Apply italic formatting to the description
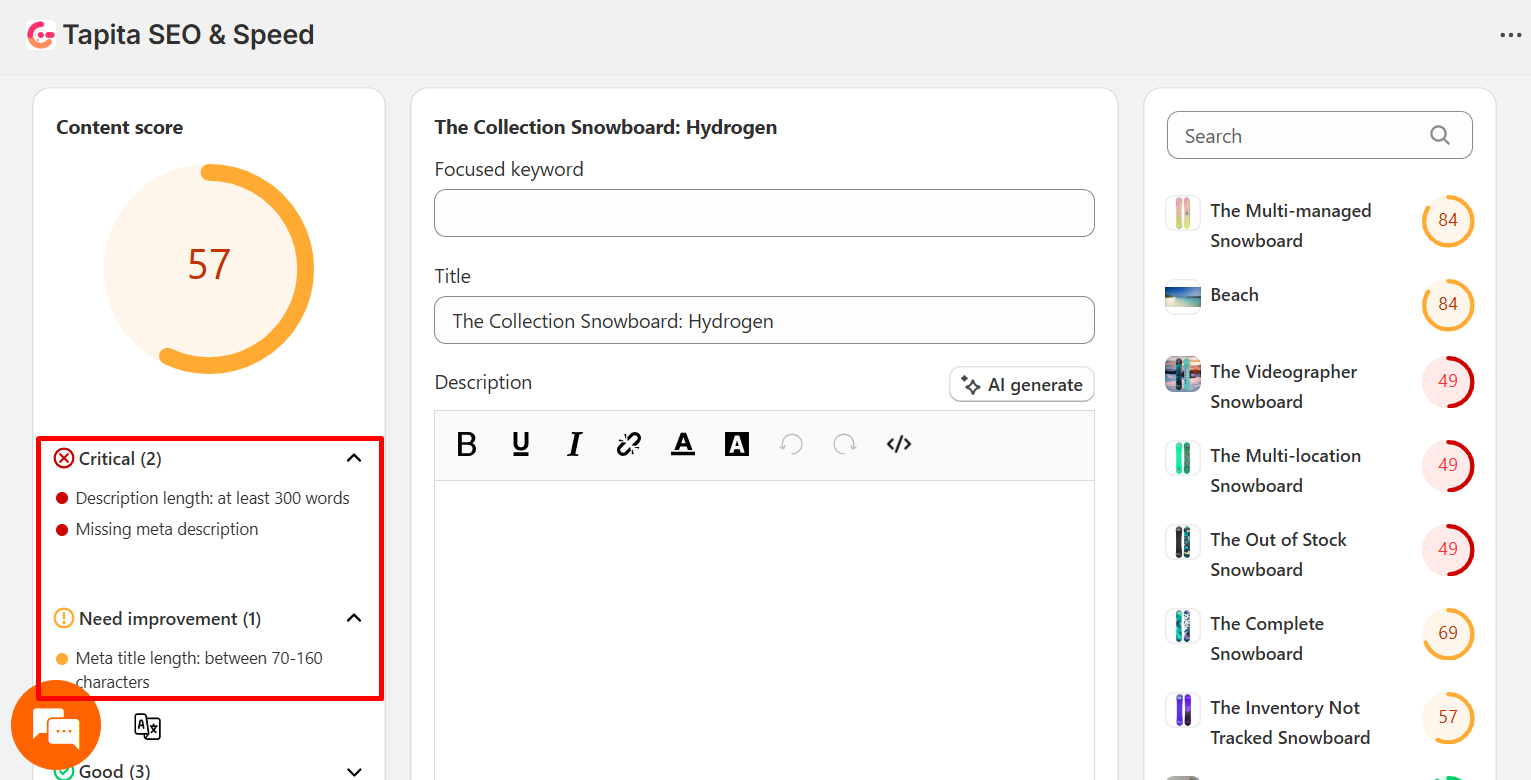 (574, 444)
